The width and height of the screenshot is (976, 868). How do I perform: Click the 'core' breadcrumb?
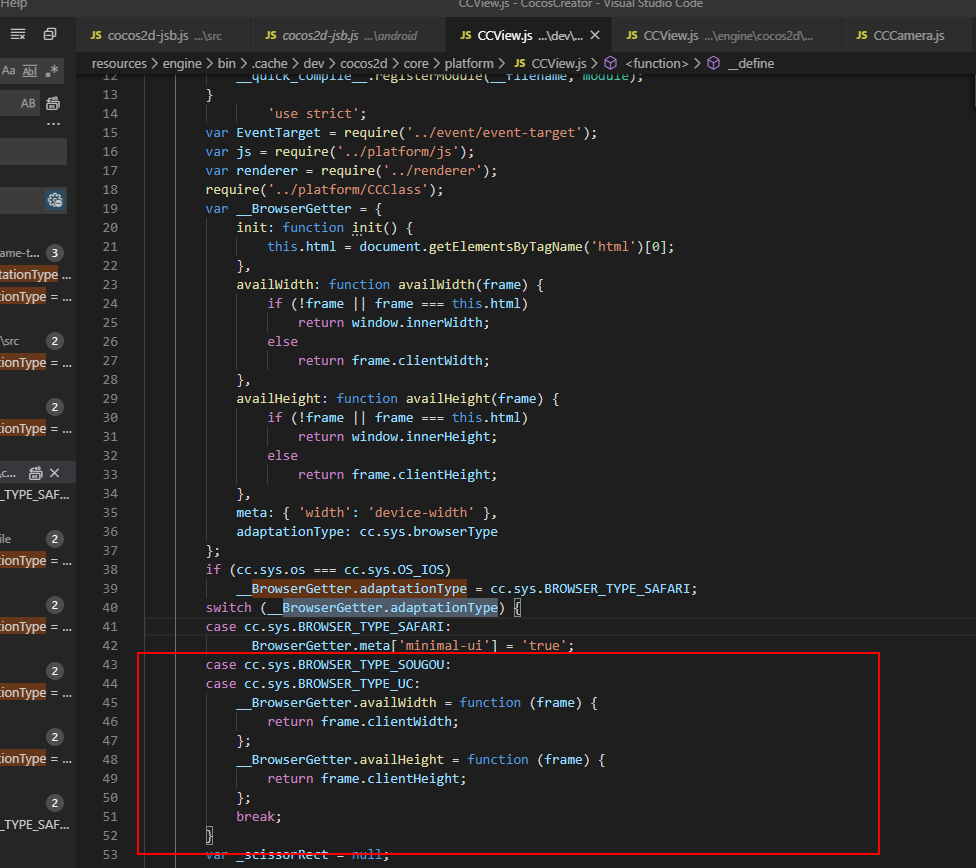click(416, 64)
